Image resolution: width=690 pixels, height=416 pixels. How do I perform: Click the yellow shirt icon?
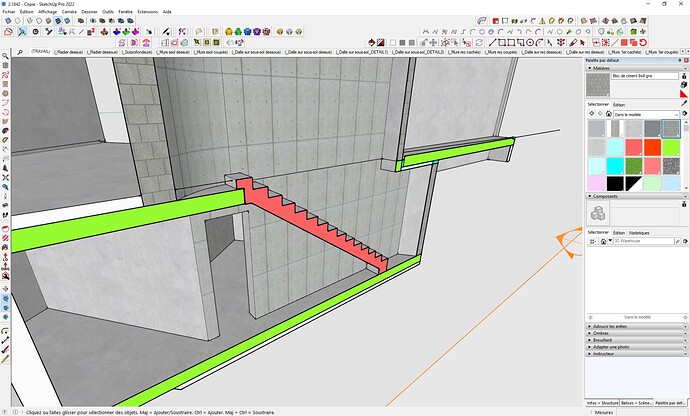pos(229,32)
